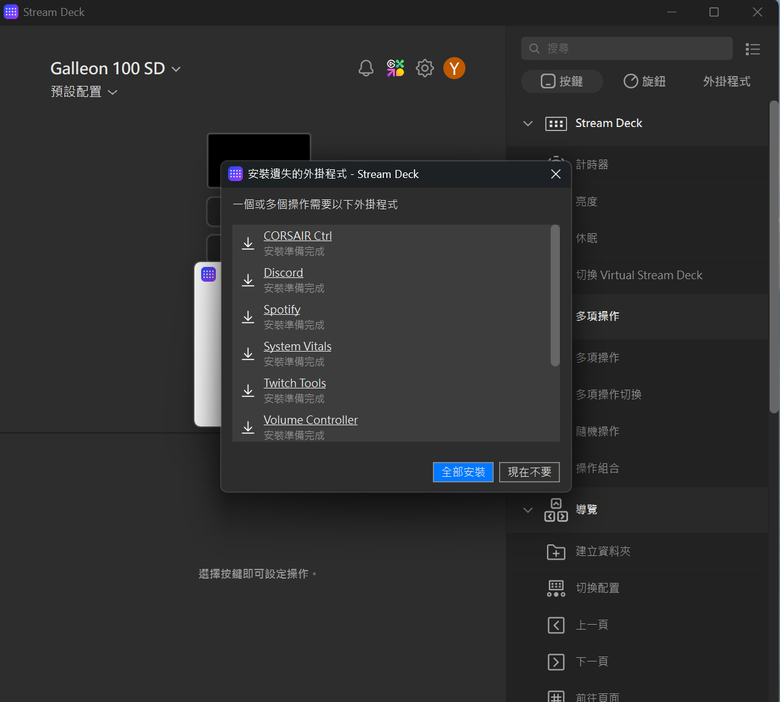The image size is (780, 702).
Task: Open the Discord plugin link
Action: [x=283, y=273]
